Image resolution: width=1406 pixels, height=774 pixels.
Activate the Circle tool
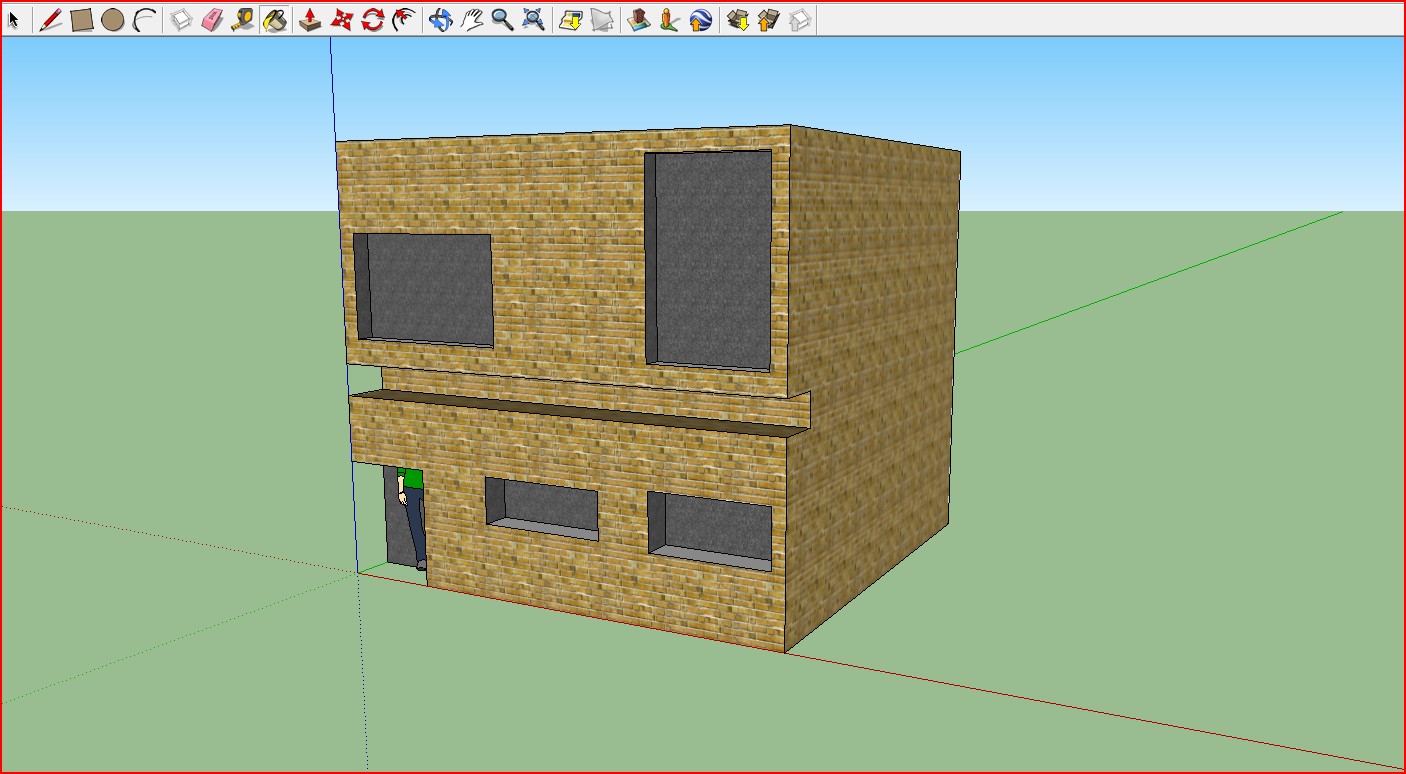(x=113, y=19)
